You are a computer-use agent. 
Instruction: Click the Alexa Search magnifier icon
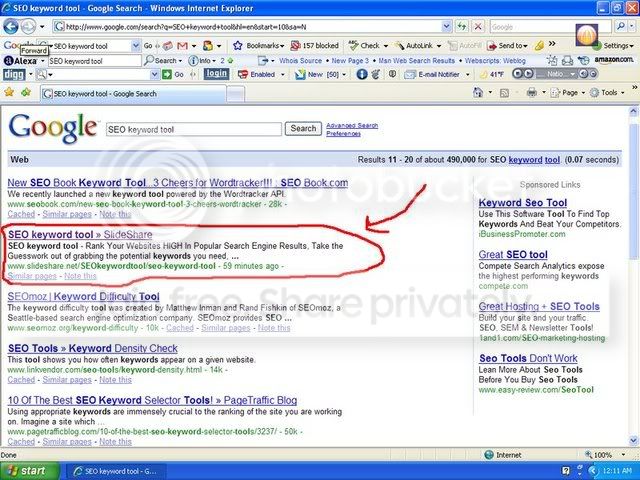click(x=149, y=60)
